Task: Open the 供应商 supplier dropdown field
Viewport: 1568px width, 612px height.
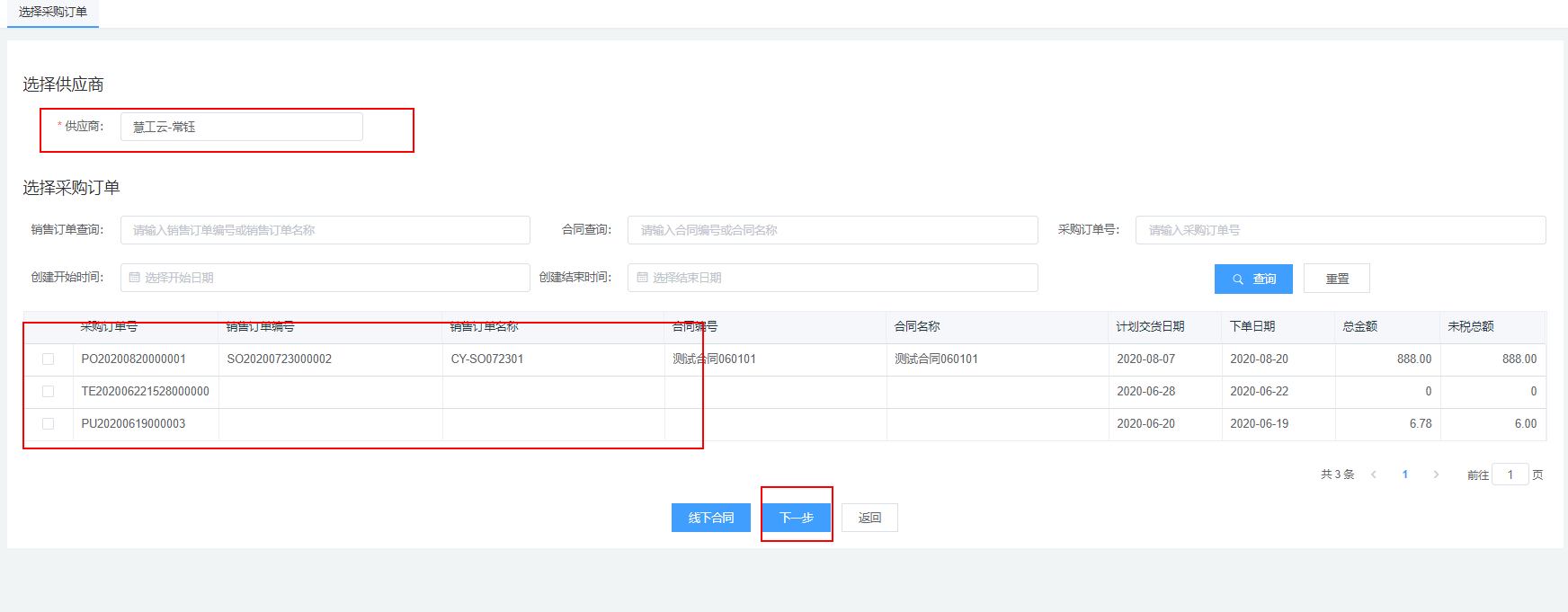Action: [x=242, y=127]
